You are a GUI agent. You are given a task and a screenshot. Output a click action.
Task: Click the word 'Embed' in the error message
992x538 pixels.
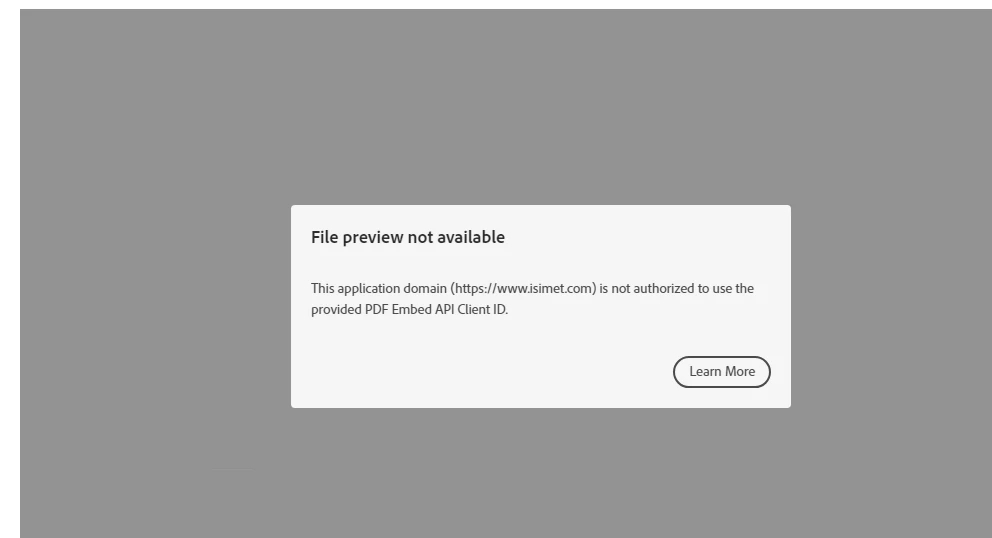click(411, 310)
